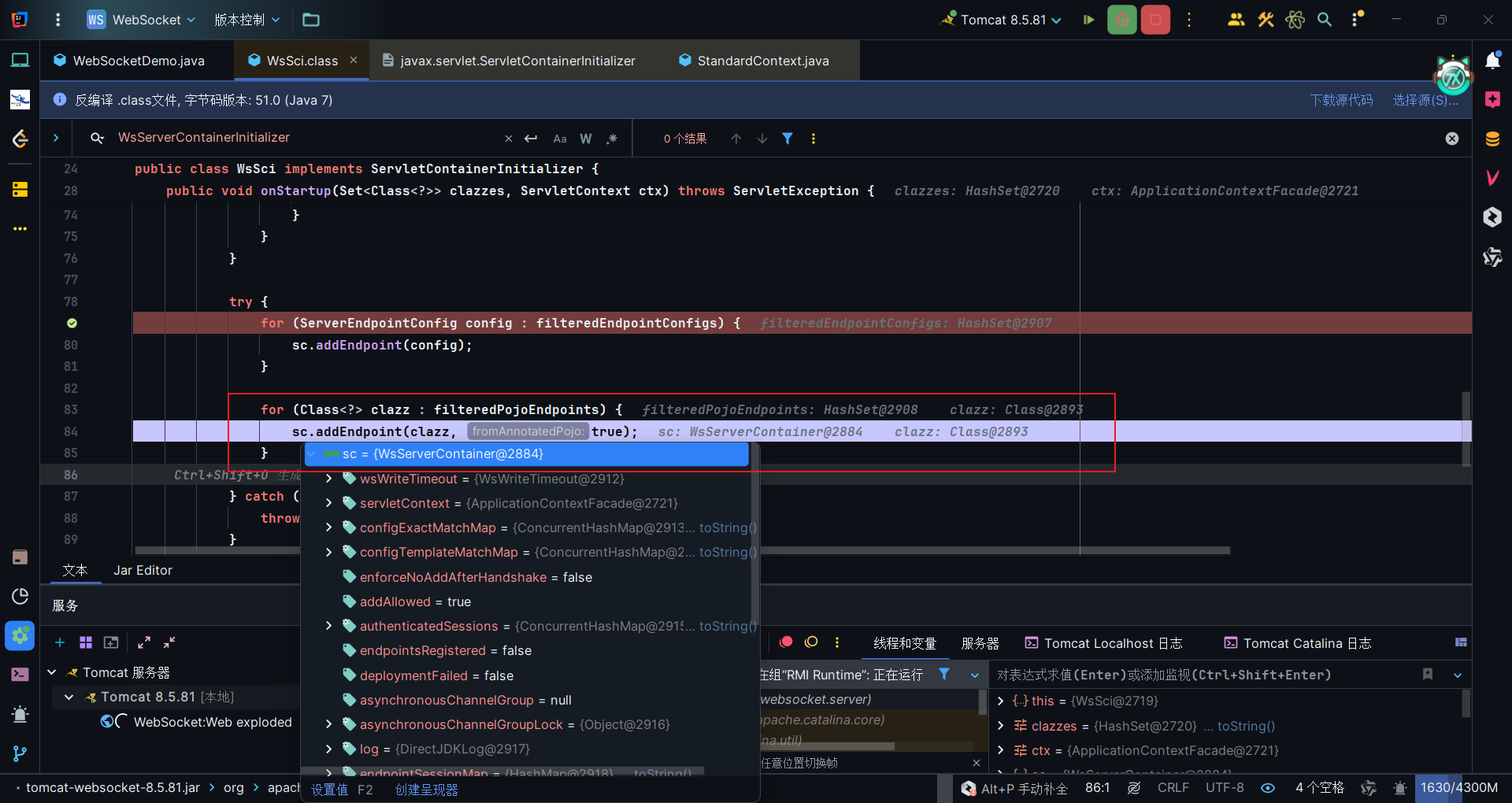Close the WsSci.class tab
The image size is (1512, 803).
point(354,60)
